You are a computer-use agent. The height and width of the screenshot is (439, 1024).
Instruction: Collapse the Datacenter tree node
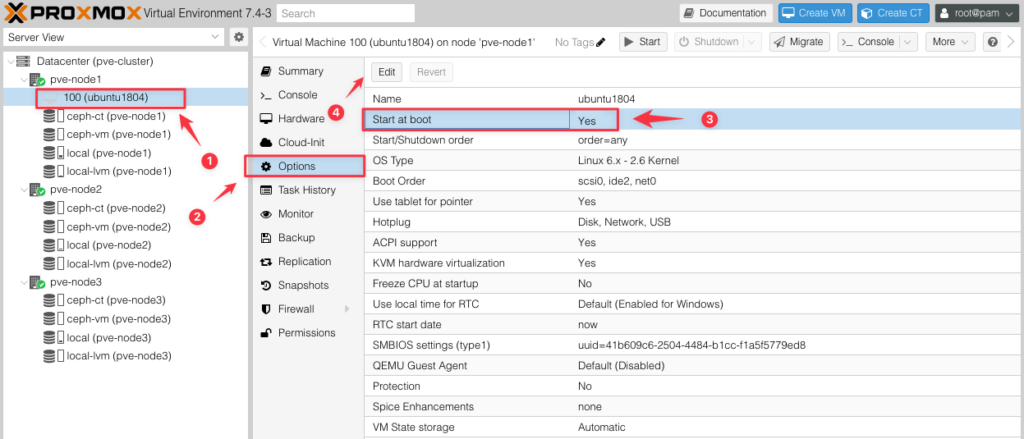(9, 61)
